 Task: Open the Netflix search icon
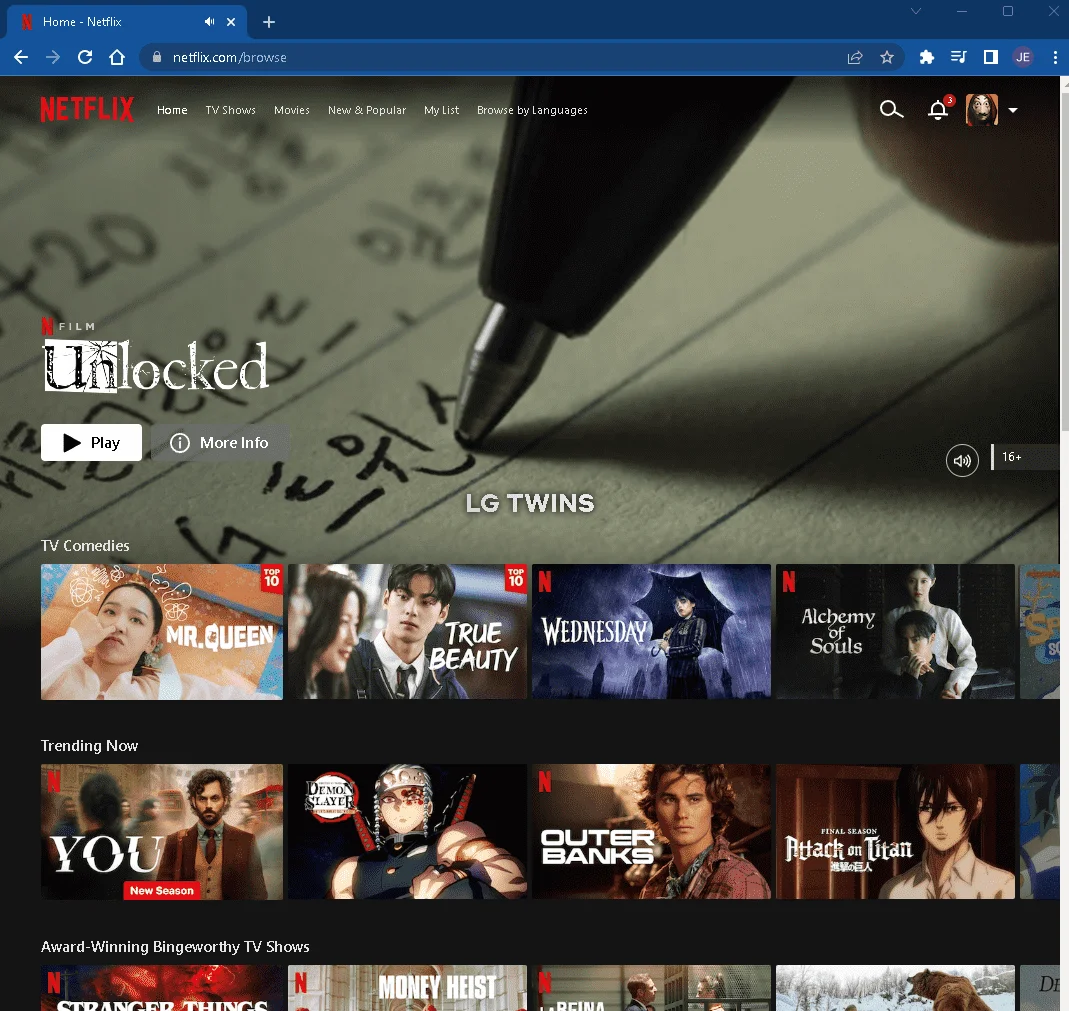(890, 109)
